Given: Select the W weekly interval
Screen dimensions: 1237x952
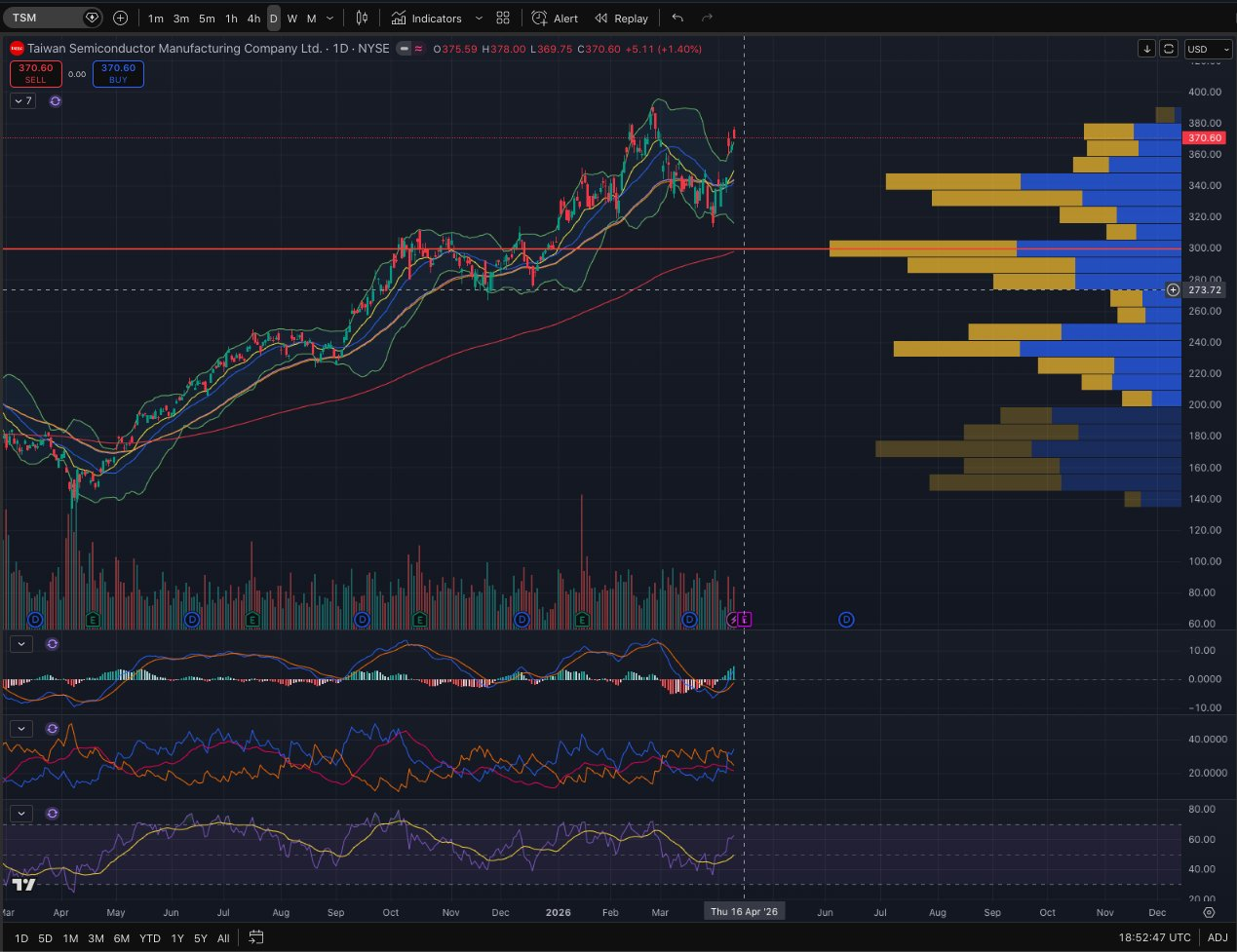Looking at the screenshot, I should coord(292,19).
